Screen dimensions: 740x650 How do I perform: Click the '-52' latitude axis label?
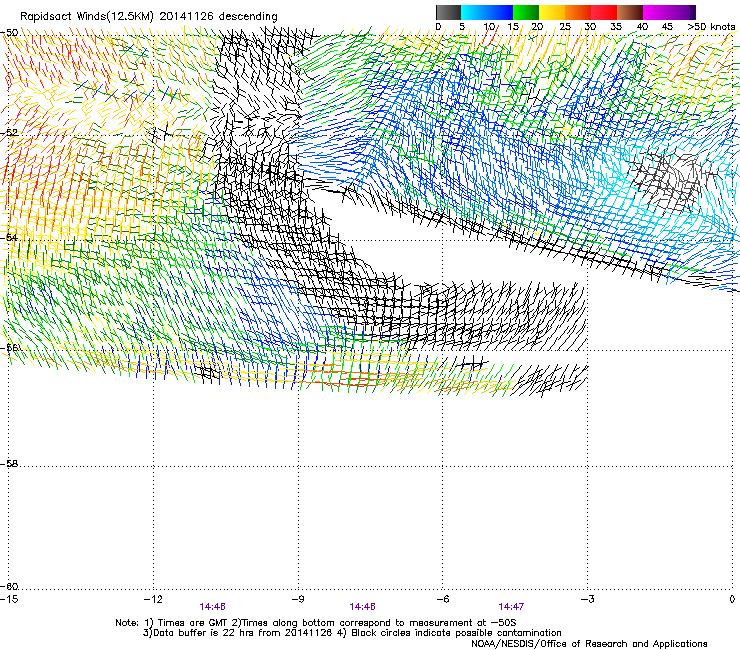coord(9,133)
